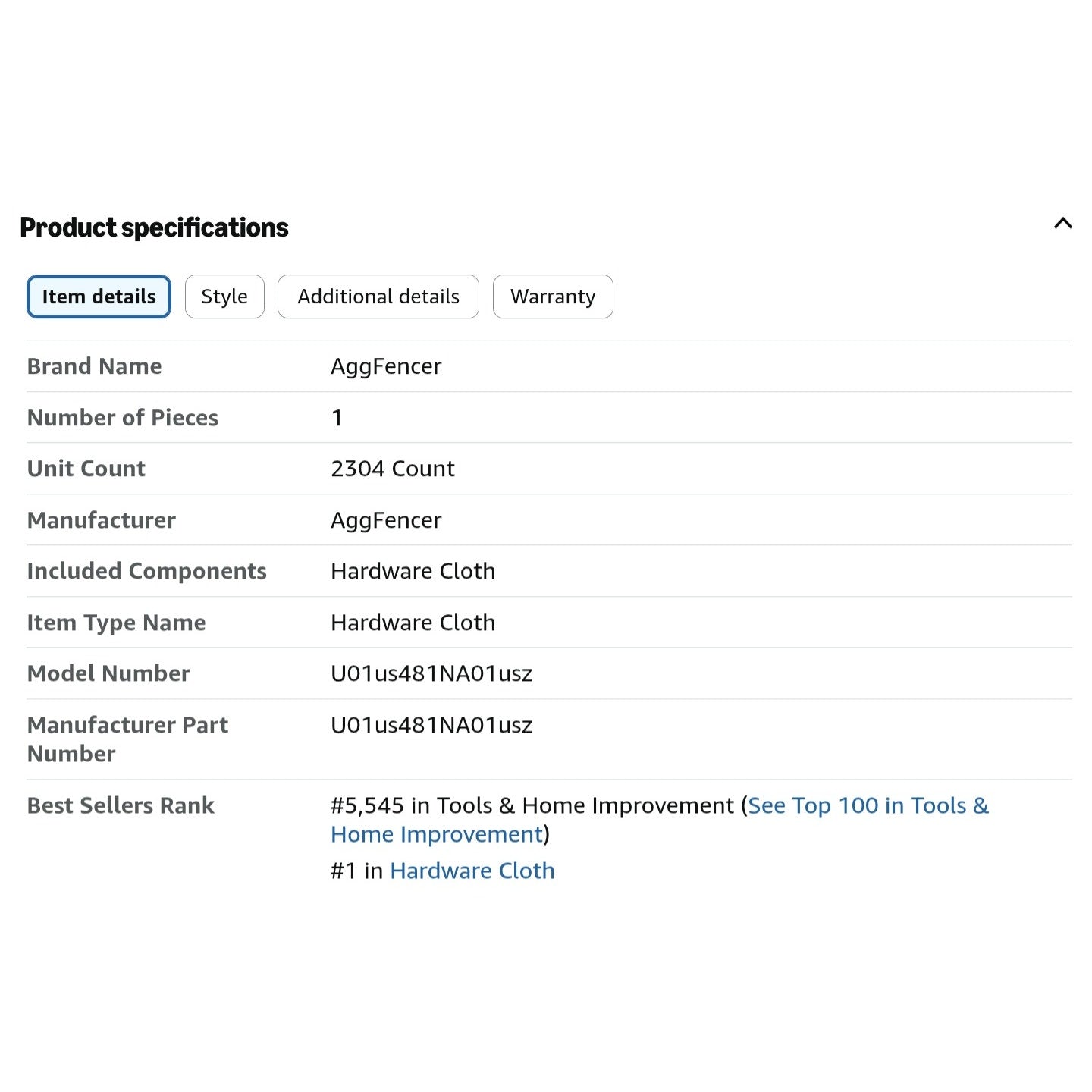Collapse the Product specifications section chevron
This screenshot has width=1092, height=1092.
pyautogui.click(x=1062, y=224)
